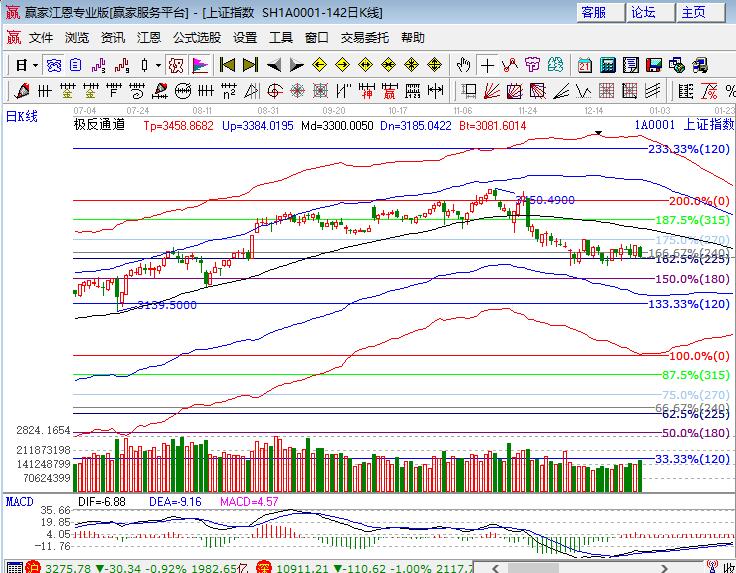Open the calculator icon

[608, 65]
